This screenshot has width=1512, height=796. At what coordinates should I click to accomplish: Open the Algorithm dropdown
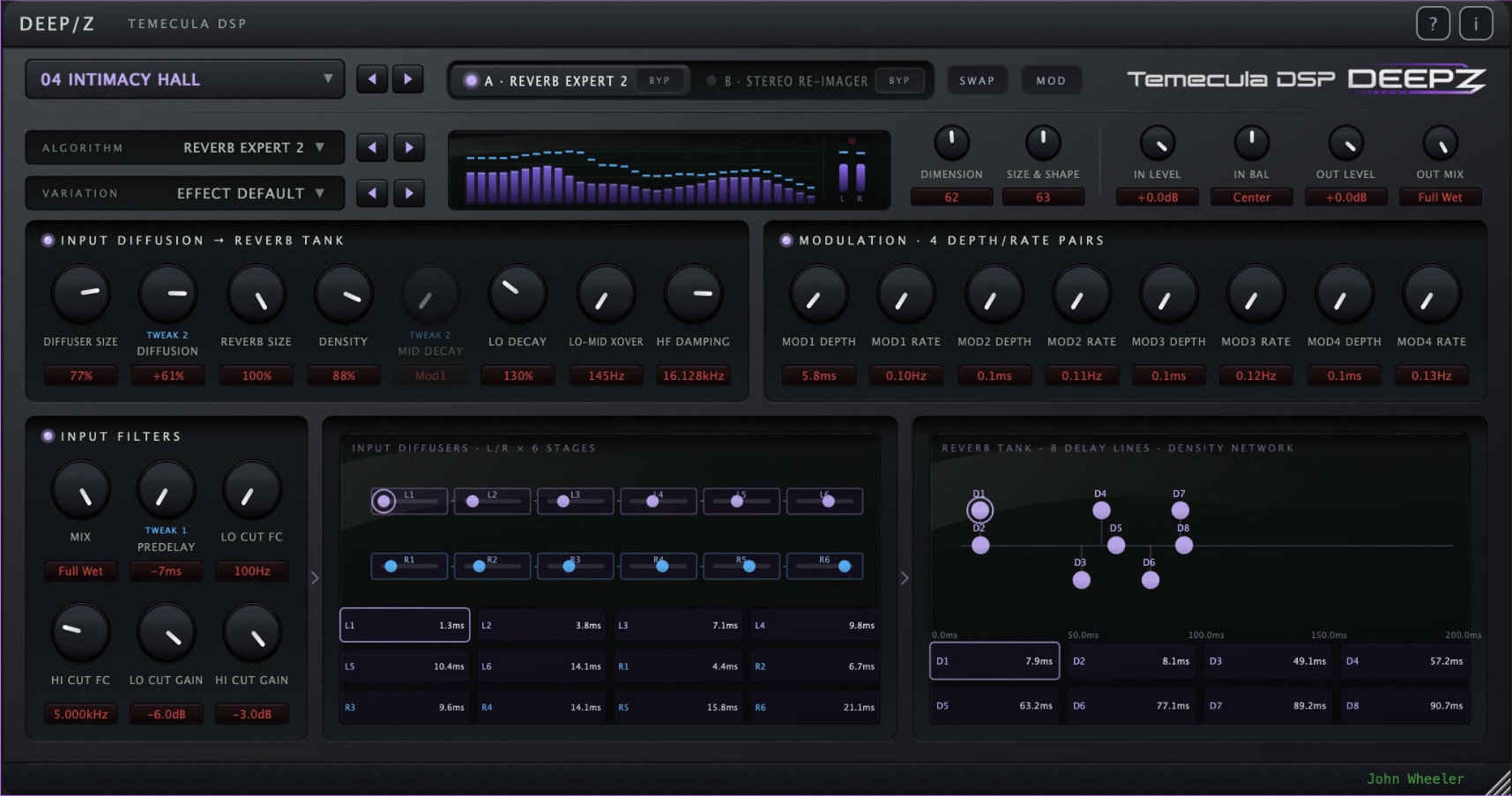[x=185, y=147]
